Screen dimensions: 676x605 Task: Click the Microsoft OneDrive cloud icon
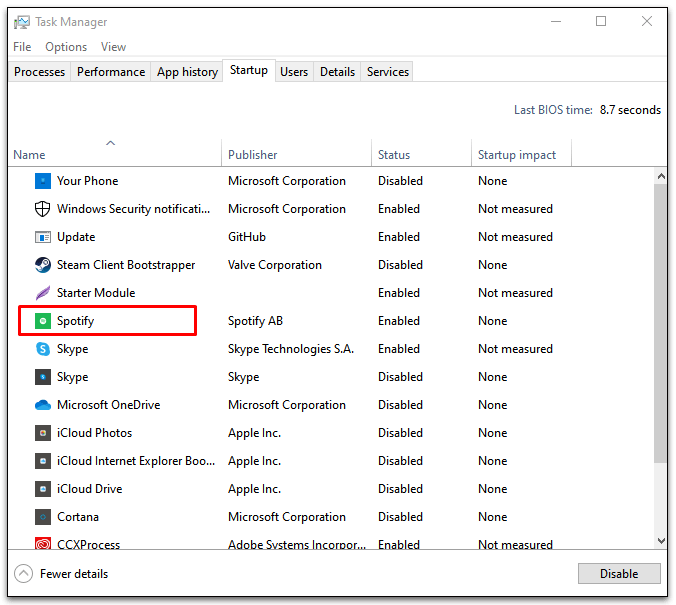(x=43, y=405)
